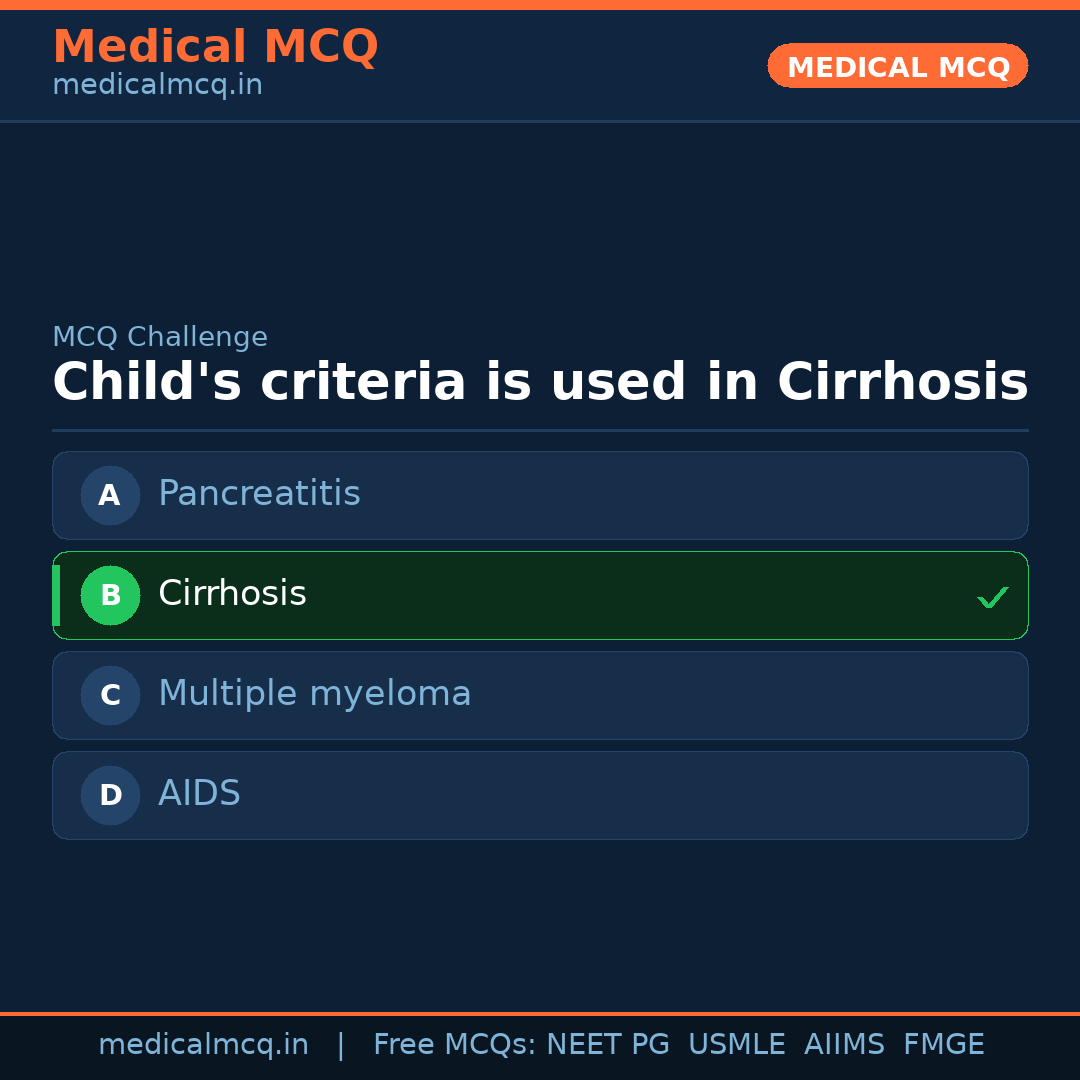Click USMLE in the footer

point(736,1045)
